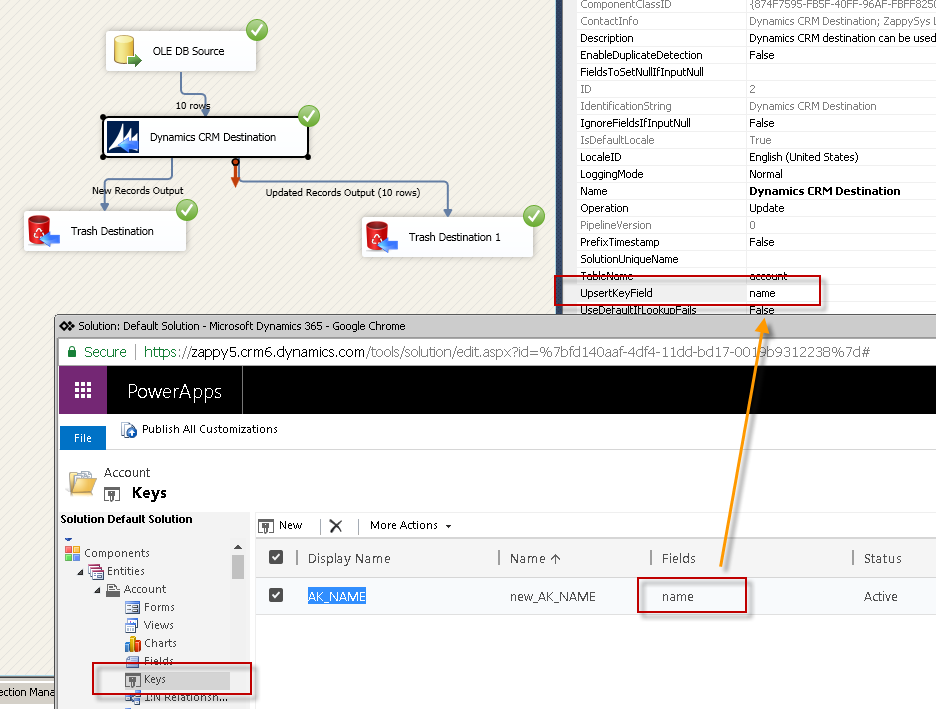Viewport: 936px width, 709px height.
Task: Click the Dynamics CRM Destination logo icon
Action: pyautogui.click(x=124, y=137)
